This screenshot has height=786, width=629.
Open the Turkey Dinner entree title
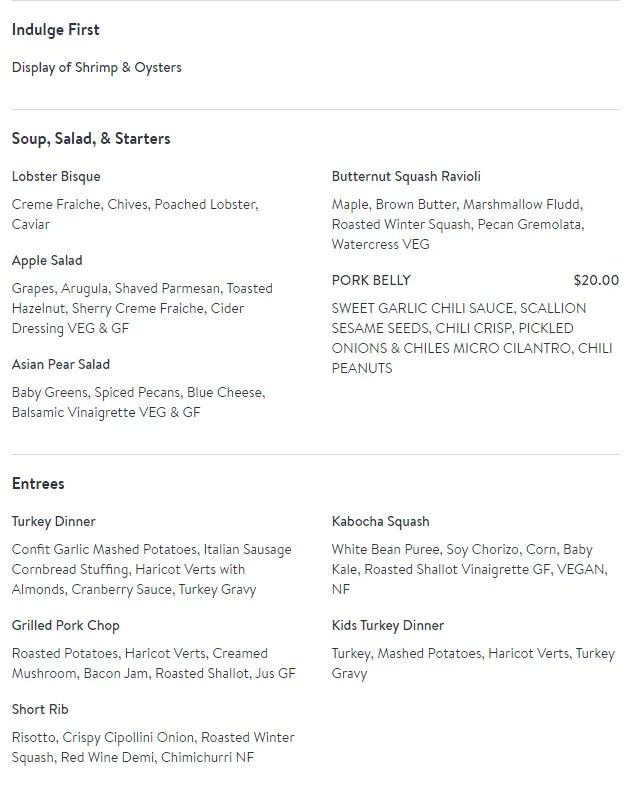pos(54,522)
